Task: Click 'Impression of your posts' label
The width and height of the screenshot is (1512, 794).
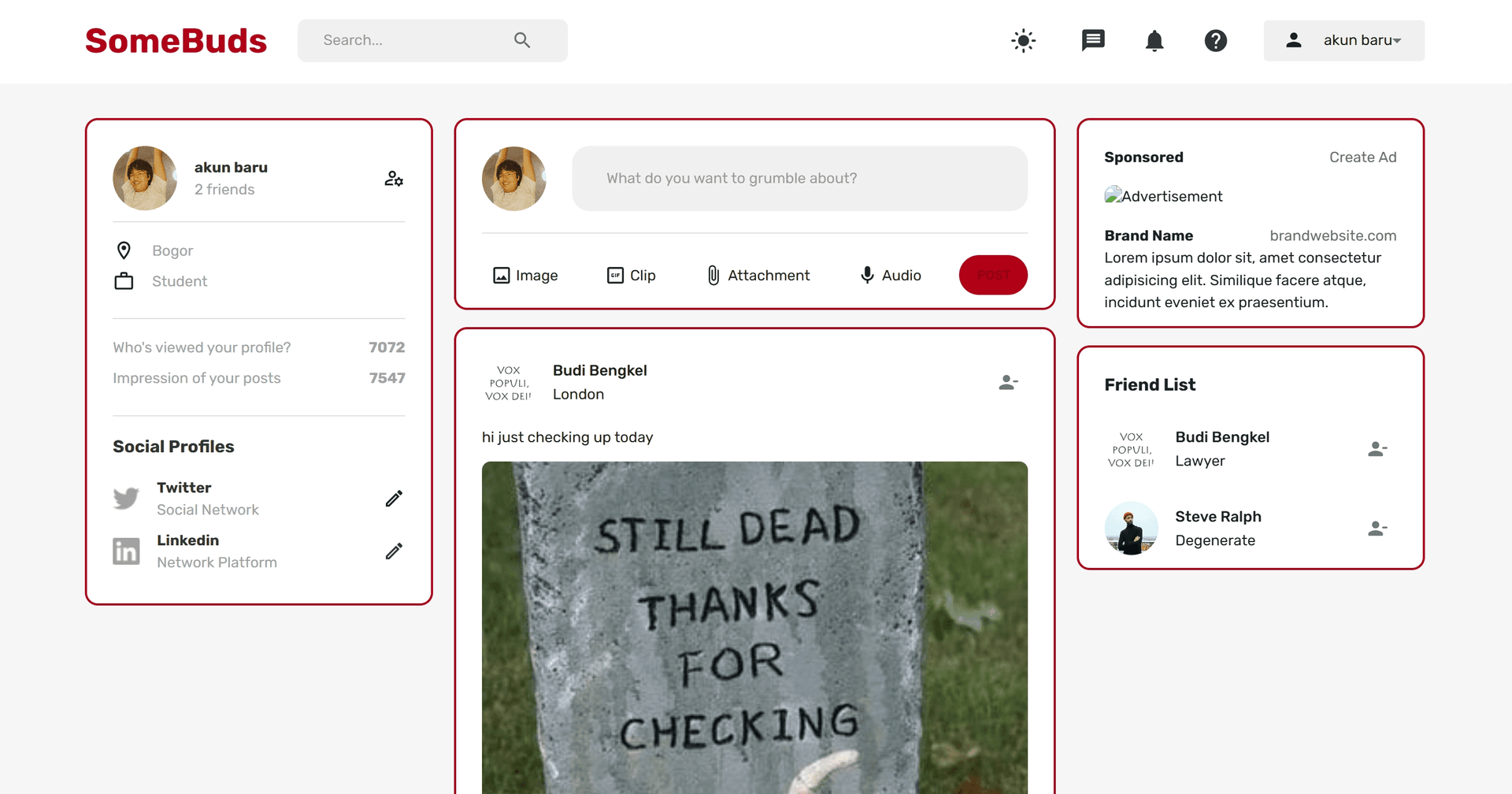Action: coord(197,378)
